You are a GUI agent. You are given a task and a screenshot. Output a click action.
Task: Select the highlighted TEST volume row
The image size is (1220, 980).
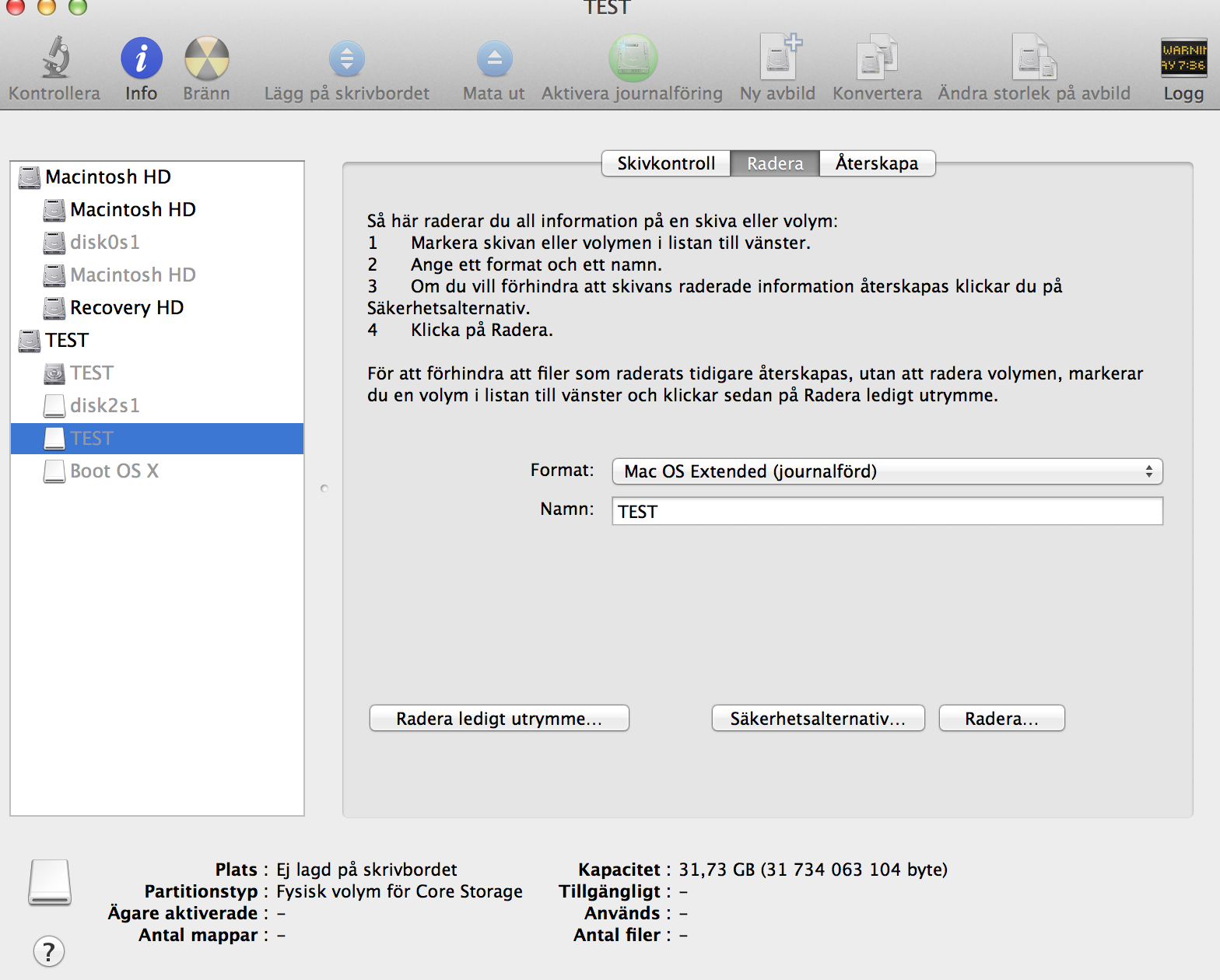(157, 439)
